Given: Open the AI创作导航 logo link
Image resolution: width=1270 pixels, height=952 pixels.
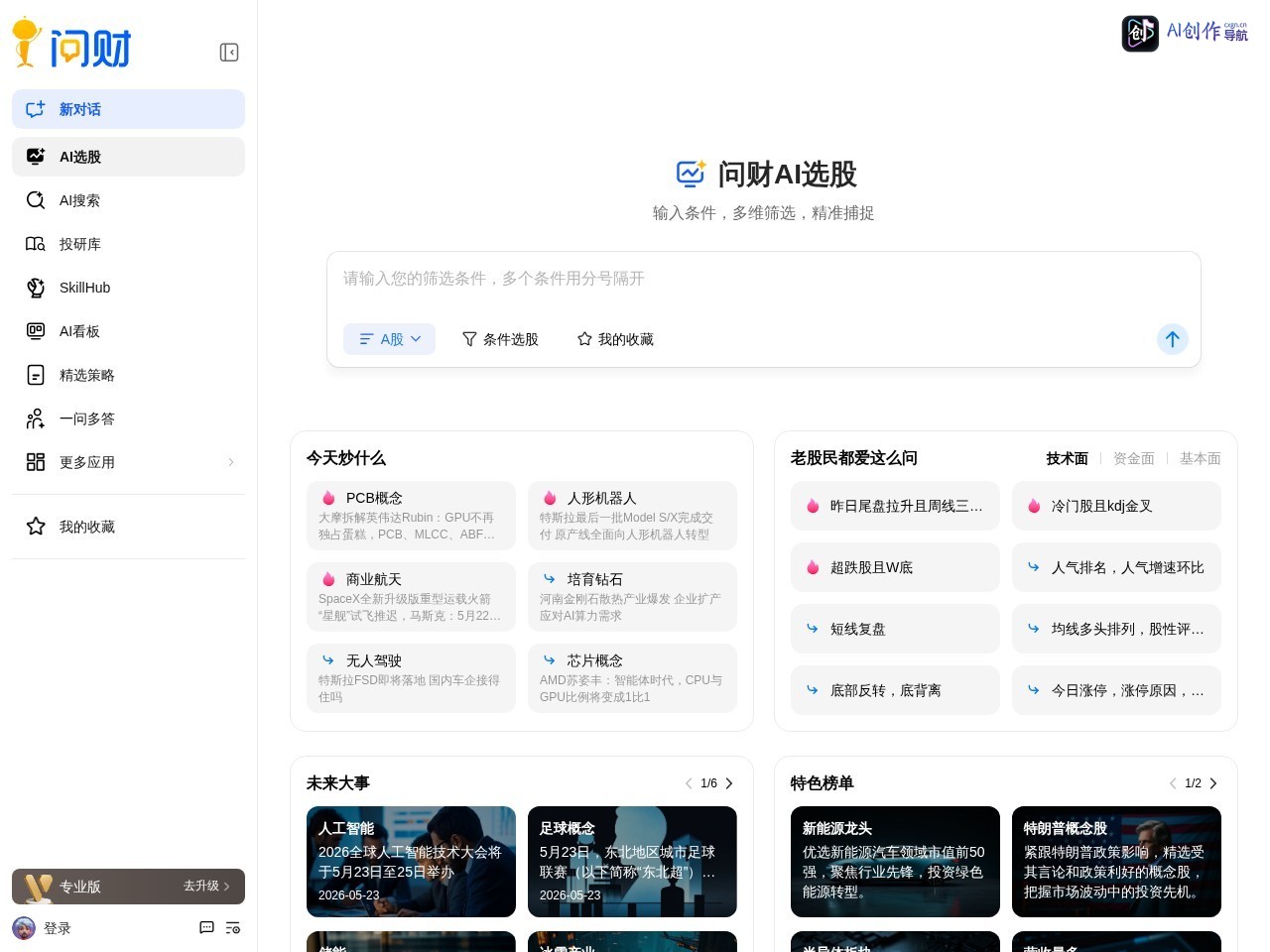Looking at the screenshot, I should point(1185,33).
